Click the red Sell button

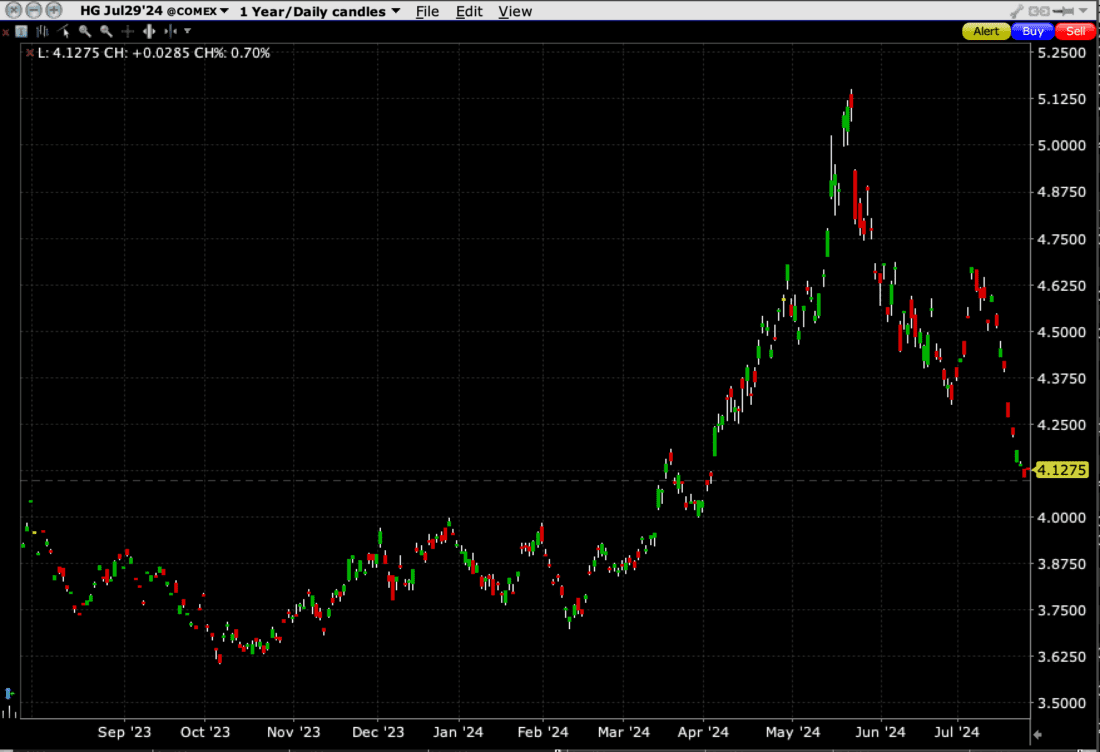tap(1074, 31)
